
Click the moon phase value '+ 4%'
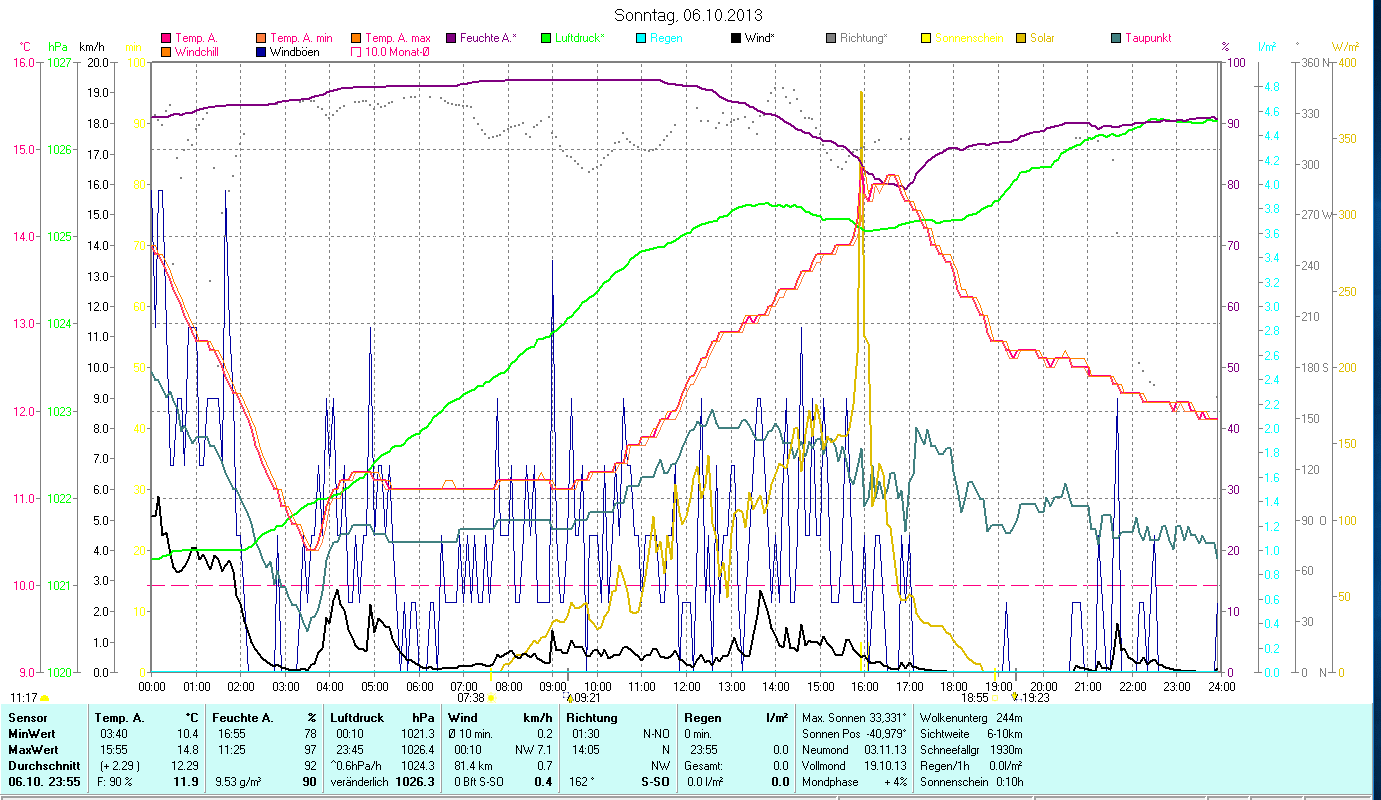894,782
